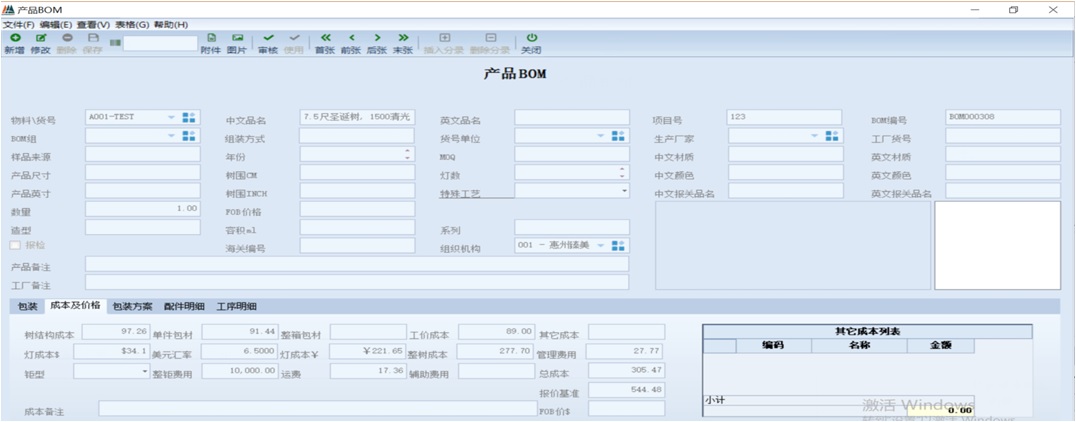Click the 中文品名 input field
Screen dimensions: 1076x422
click(x=358, y=117)
